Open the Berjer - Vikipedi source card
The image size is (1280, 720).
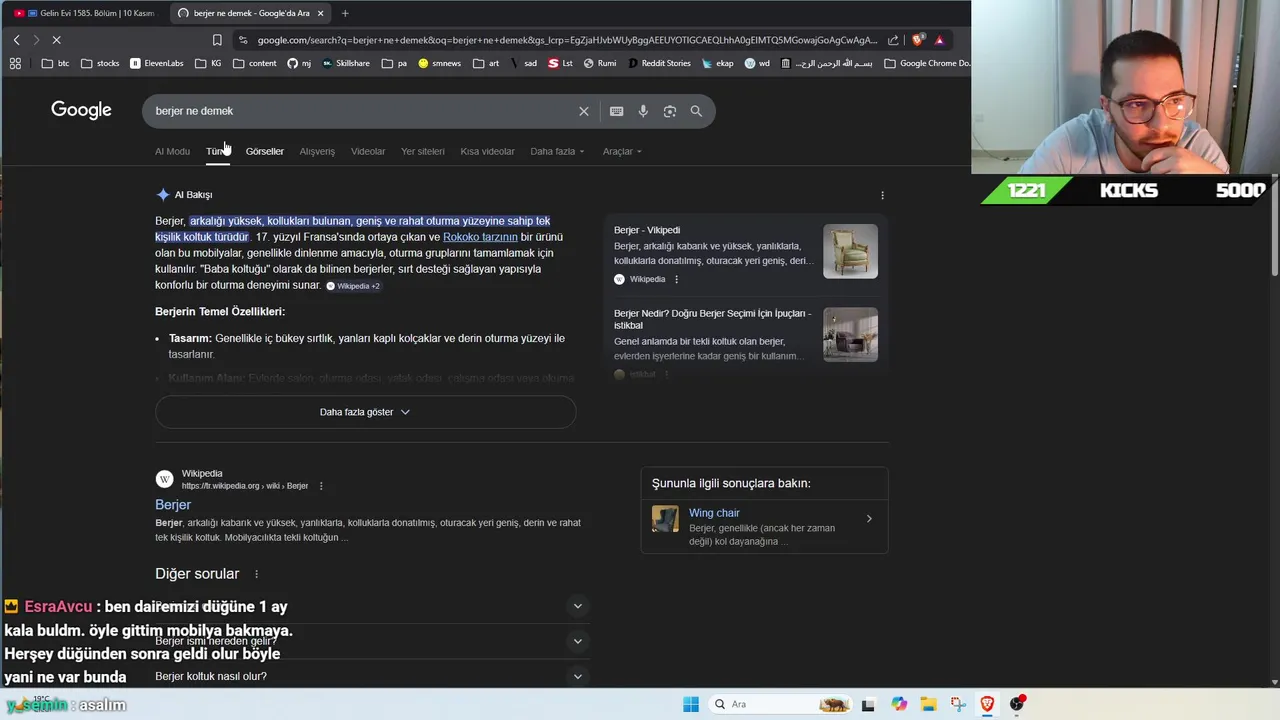click(x=746, y=253)
